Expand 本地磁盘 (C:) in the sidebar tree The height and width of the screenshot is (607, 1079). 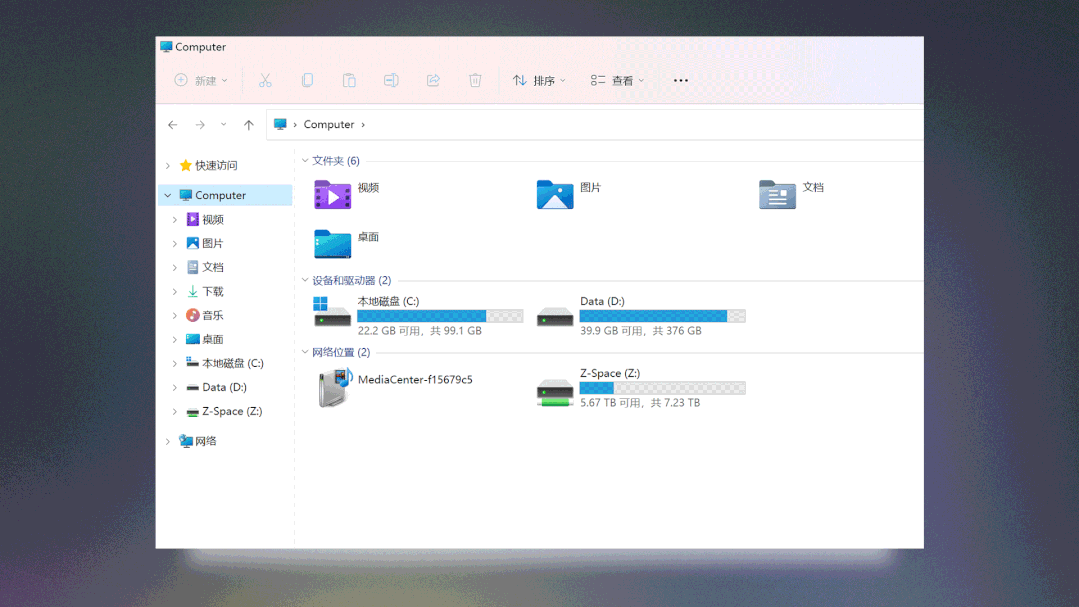(x=174, y=362)
